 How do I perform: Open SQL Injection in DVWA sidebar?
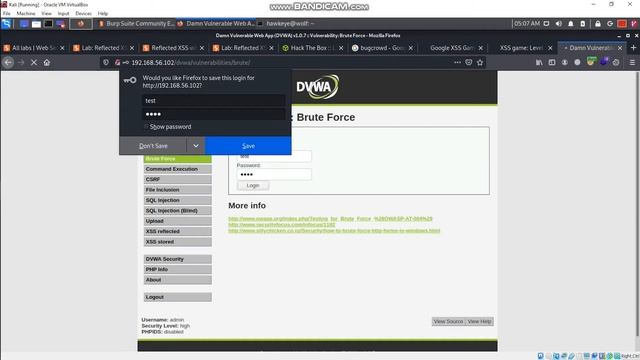[x=178, y=200]
